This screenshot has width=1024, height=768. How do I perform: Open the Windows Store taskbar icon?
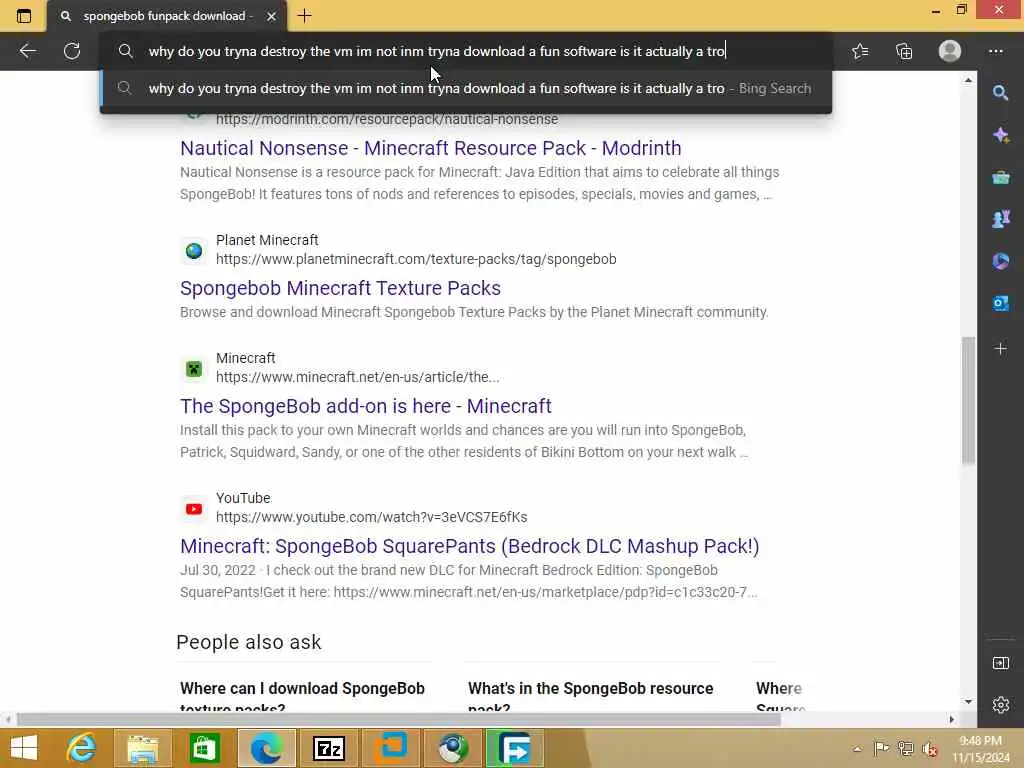coord(204,748)
